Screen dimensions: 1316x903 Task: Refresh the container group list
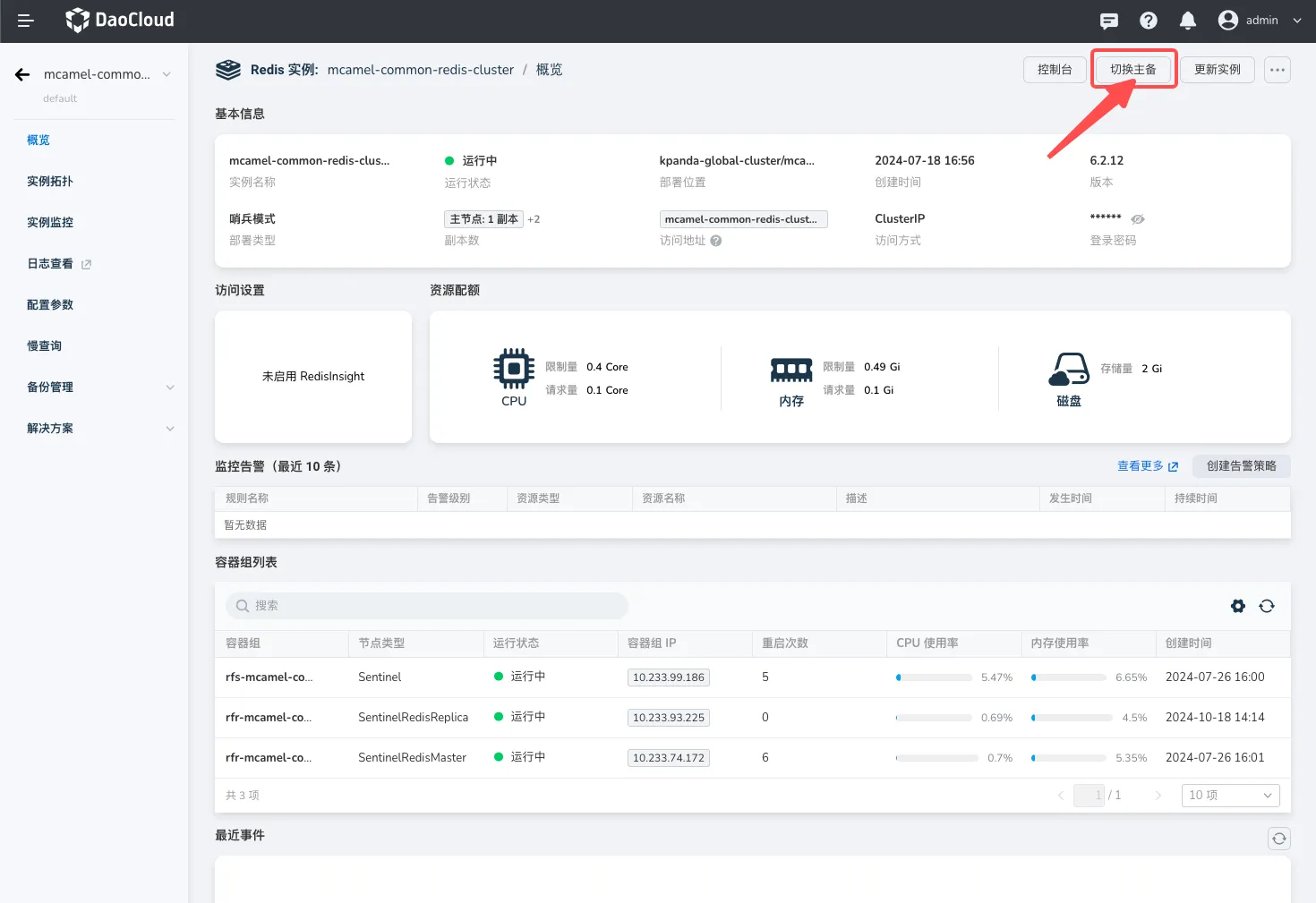(1266, 606)
